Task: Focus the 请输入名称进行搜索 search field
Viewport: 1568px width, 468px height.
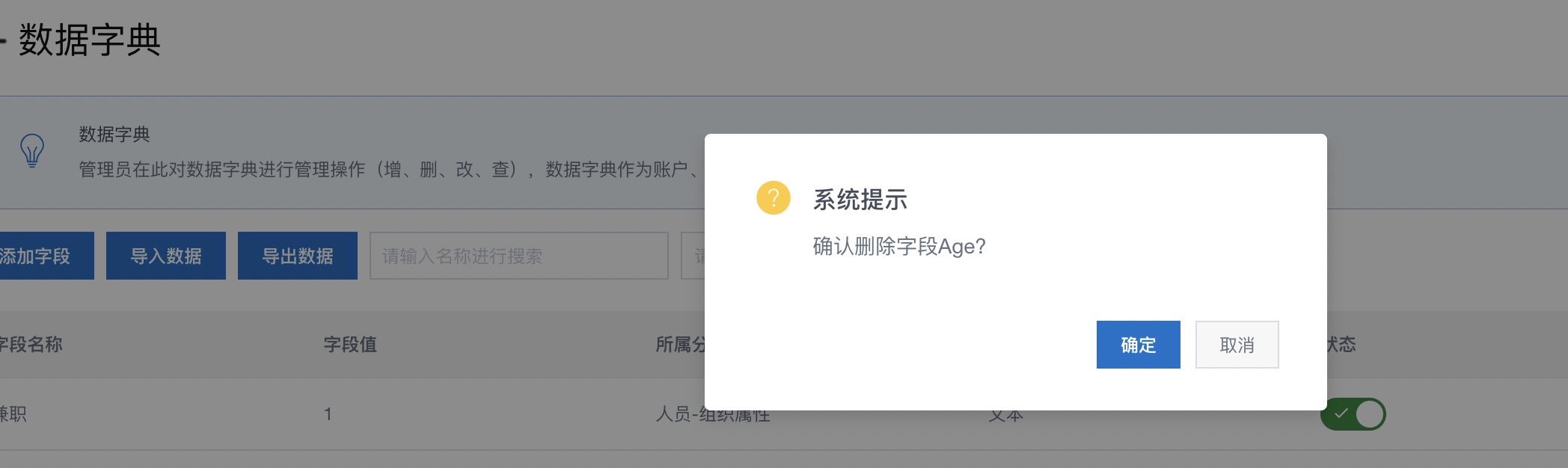Action: click(x=518, y=256)
